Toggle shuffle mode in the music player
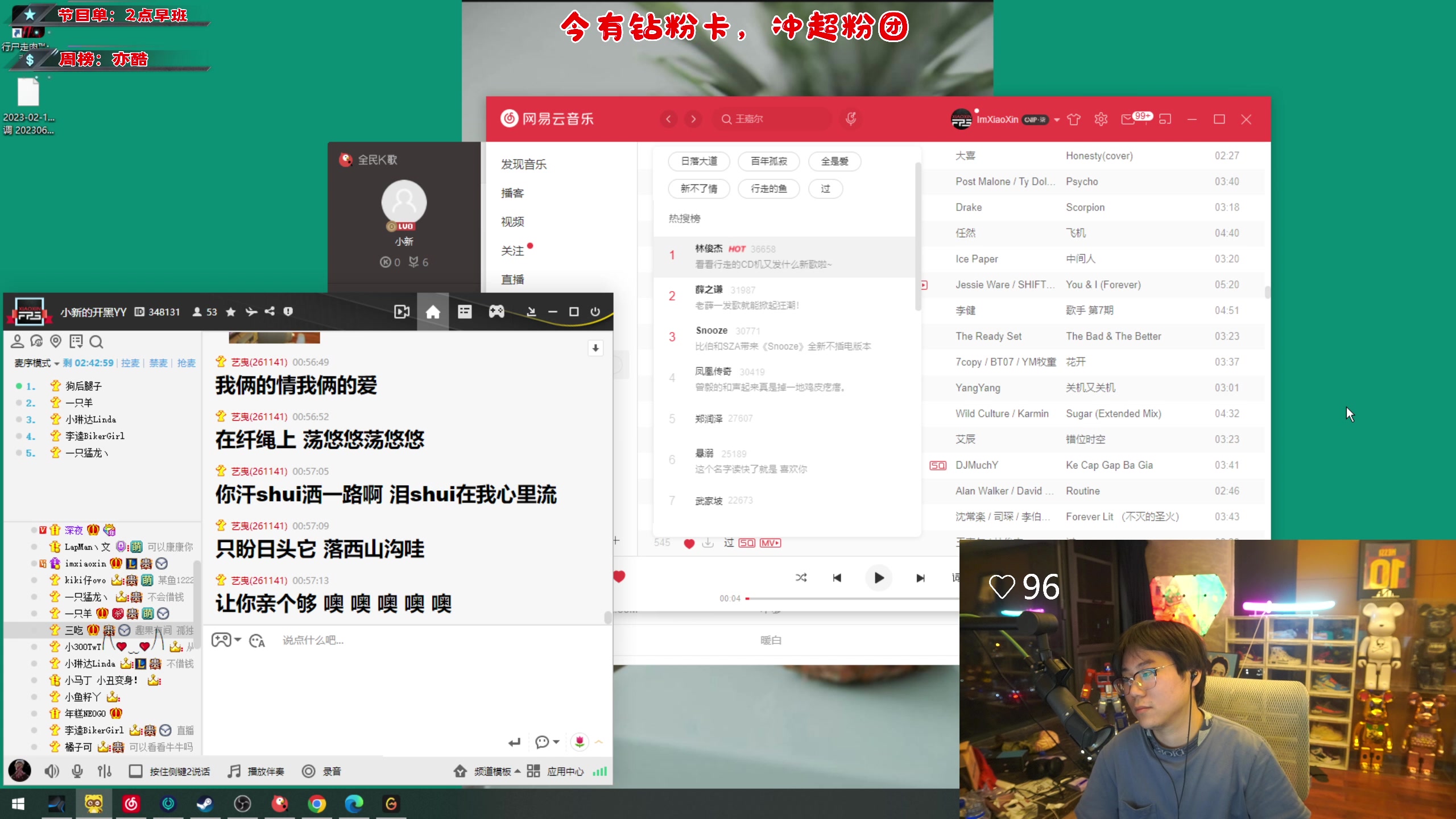Viewport: 1456px width, 819px height. (x=801, y=577)
